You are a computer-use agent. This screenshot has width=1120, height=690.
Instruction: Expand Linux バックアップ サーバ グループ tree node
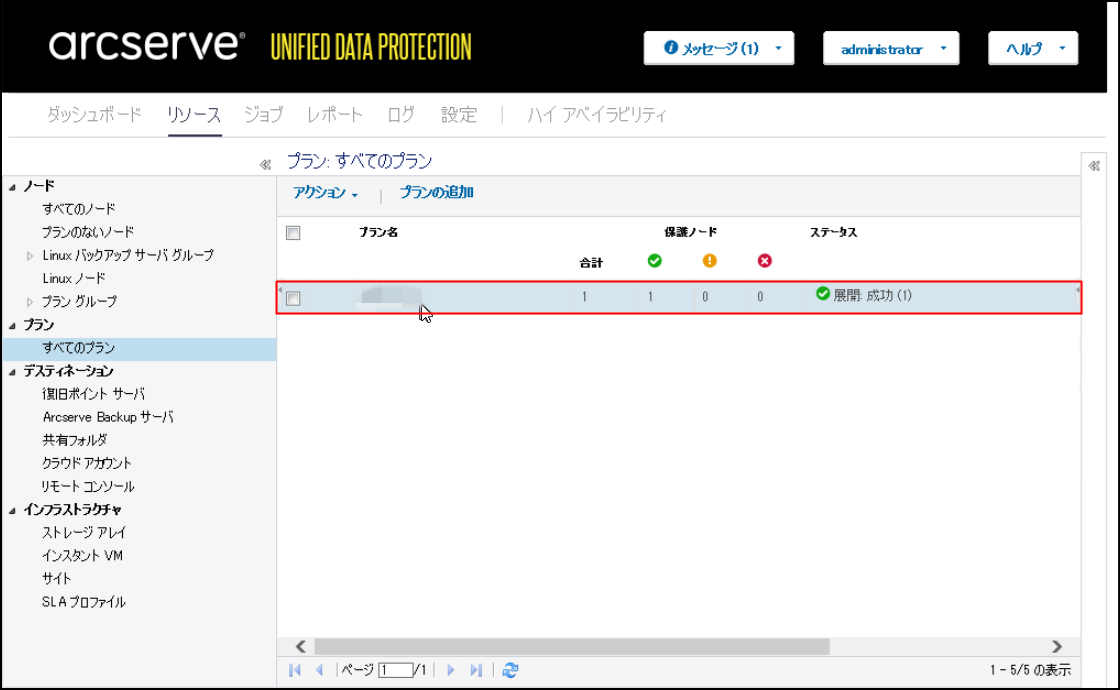(x=29, y=256)
